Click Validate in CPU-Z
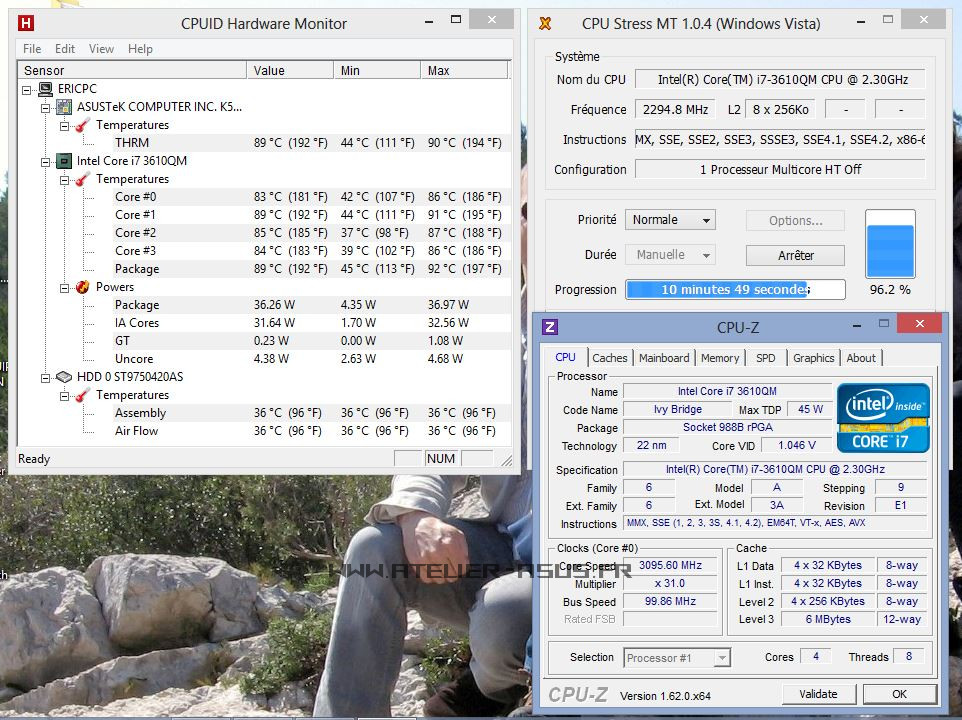The width and height of the screenshot is (962, 720). click(x=819, y=693)
